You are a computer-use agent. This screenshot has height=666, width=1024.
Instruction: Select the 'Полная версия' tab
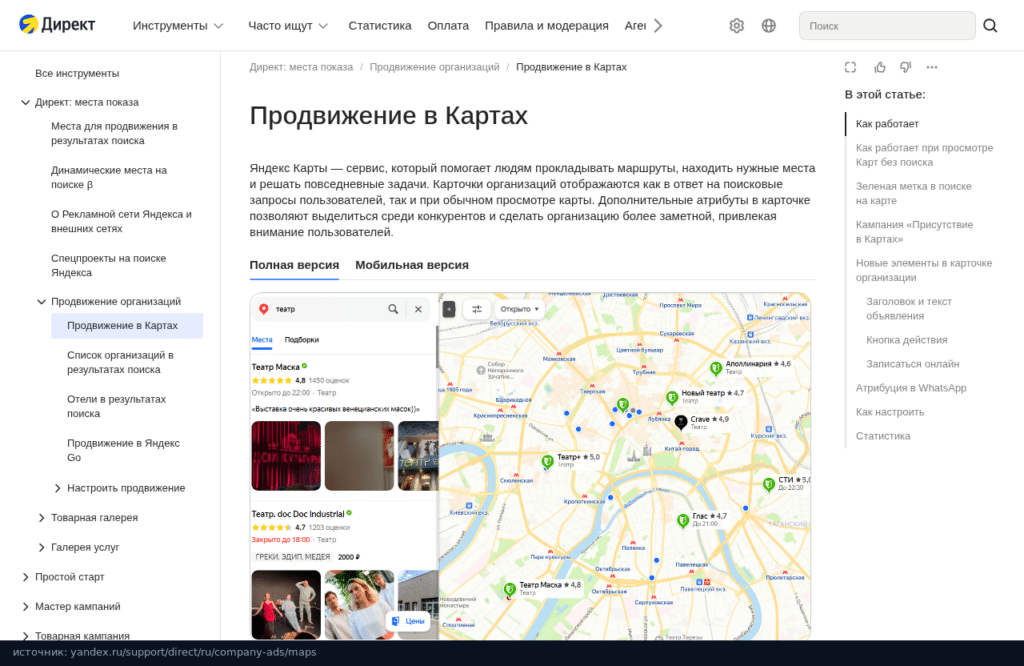[x=294, y=265]
